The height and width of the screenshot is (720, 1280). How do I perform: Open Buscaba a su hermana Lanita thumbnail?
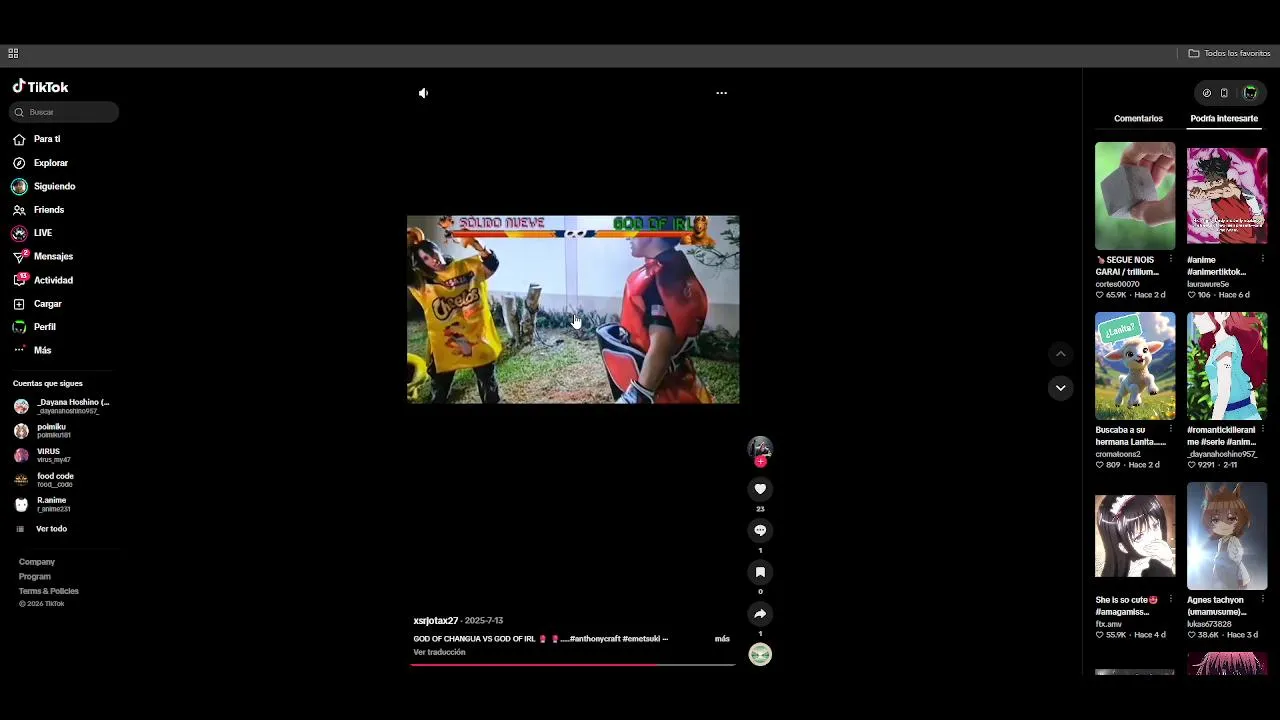pos(1135,366)
